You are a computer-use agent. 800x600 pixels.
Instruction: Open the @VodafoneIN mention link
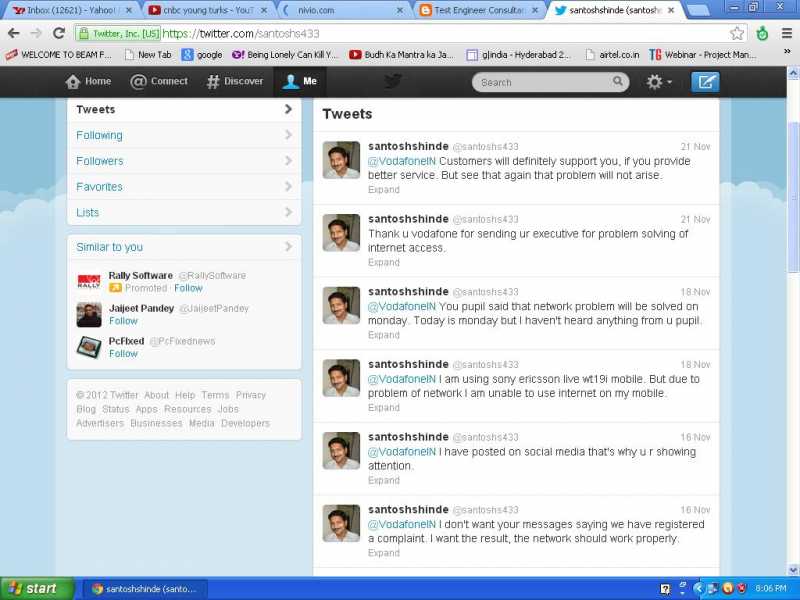406,160
